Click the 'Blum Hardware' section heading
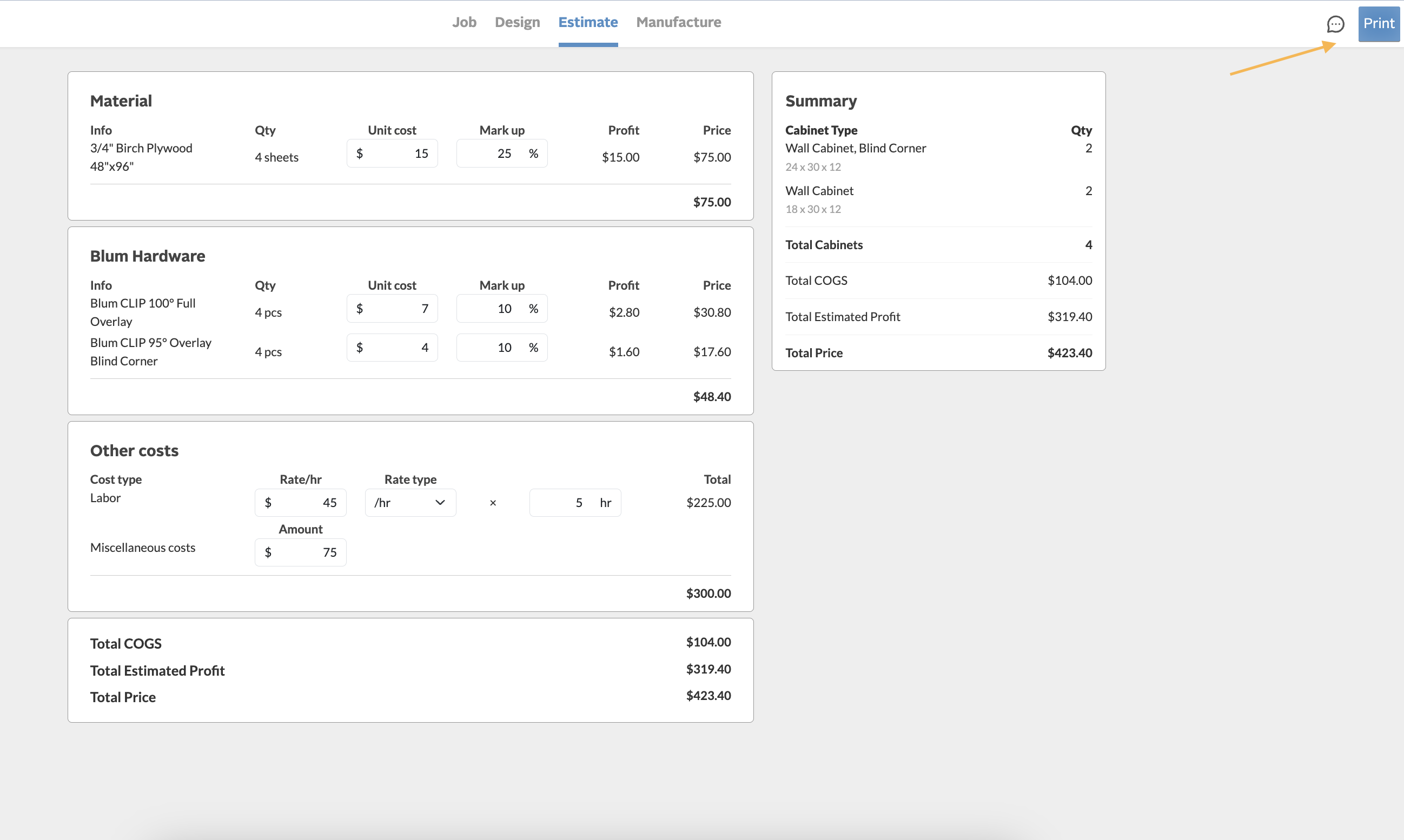 [148, 256]
